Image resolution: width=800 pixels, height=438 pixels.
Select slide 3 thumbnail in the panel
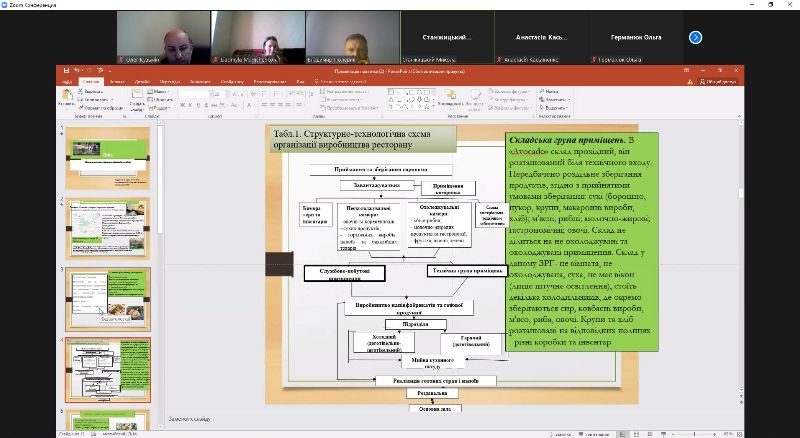click(108, 299)
